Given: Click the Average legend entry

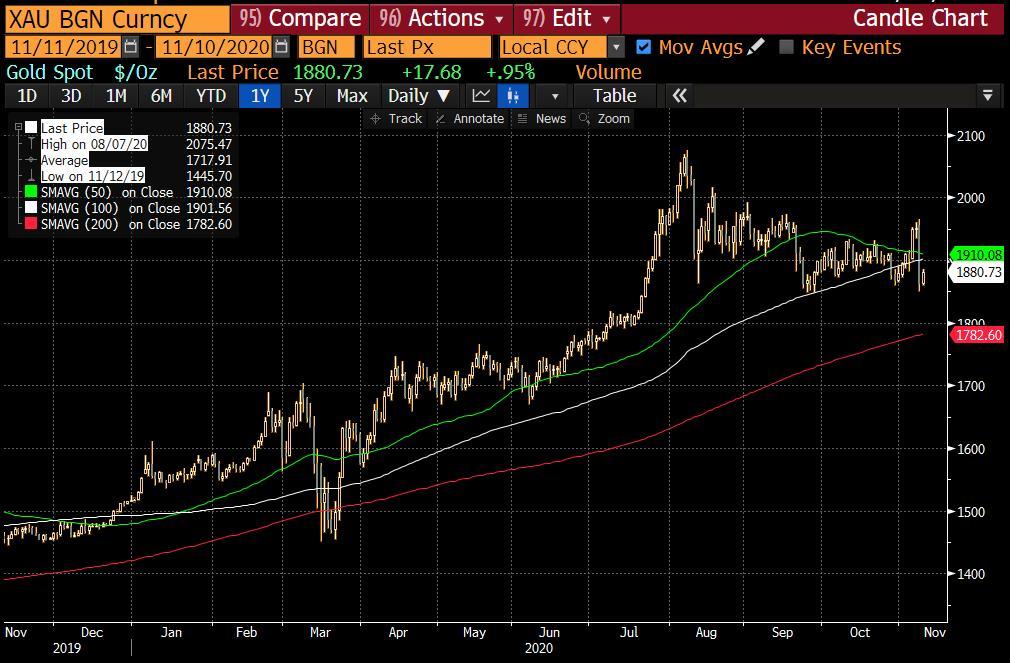Looking at the screenshot, I should [x=64, y=160].
